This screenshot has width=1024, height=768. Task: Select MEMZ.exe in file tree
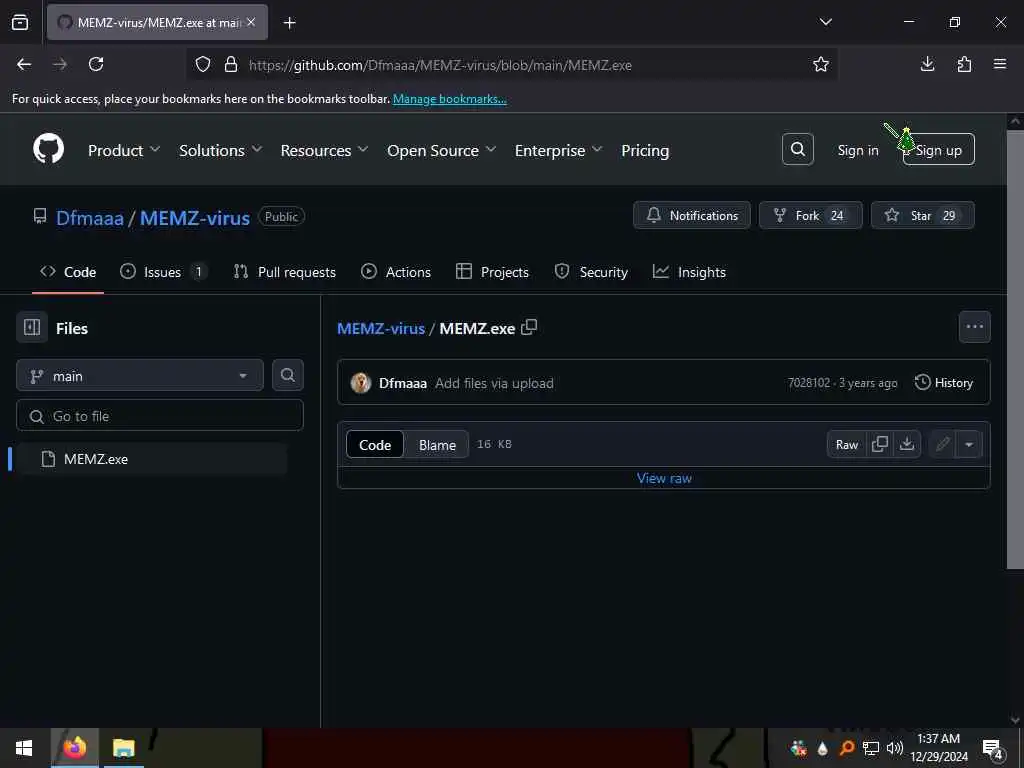[151, 459]
